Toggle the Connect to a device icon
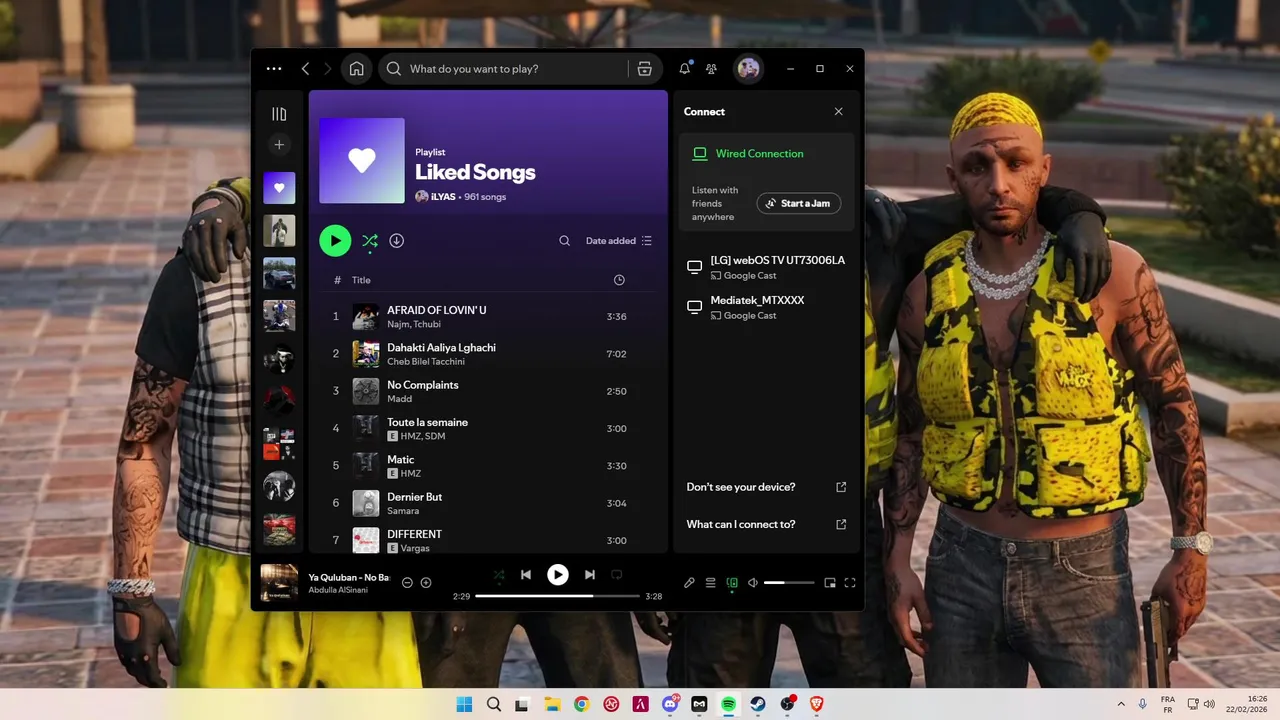 tap(732, 583)
